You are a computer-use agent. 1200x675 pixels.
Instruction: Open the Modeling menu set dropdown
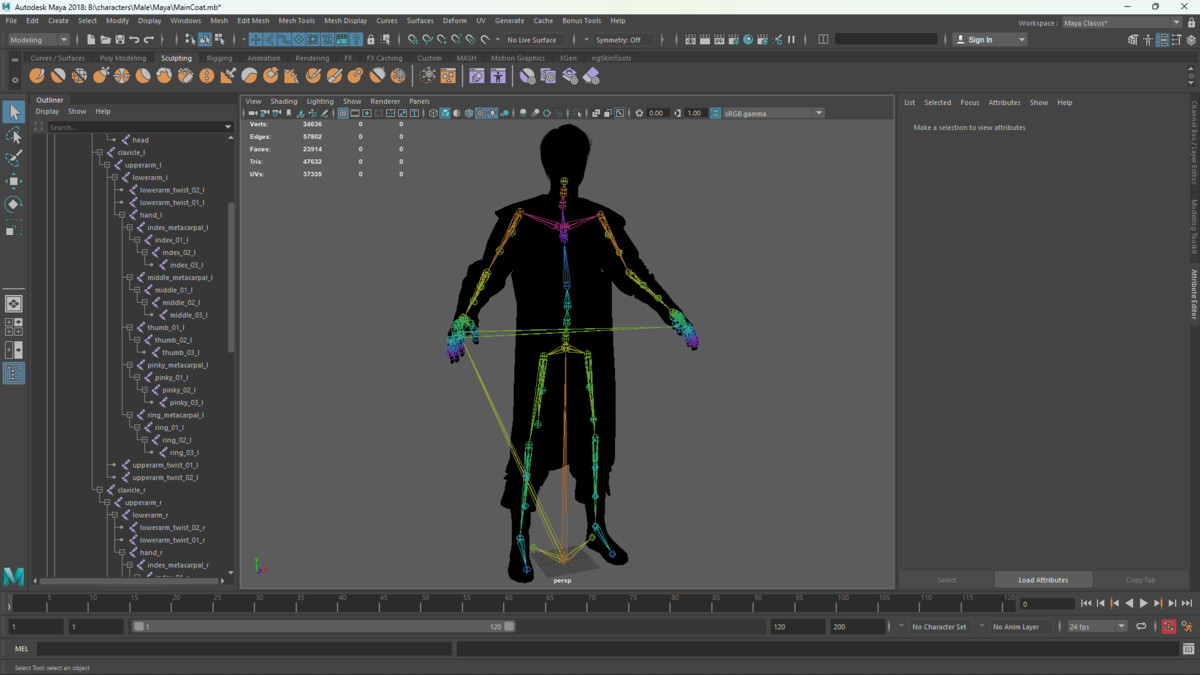[x=38, y=40]
